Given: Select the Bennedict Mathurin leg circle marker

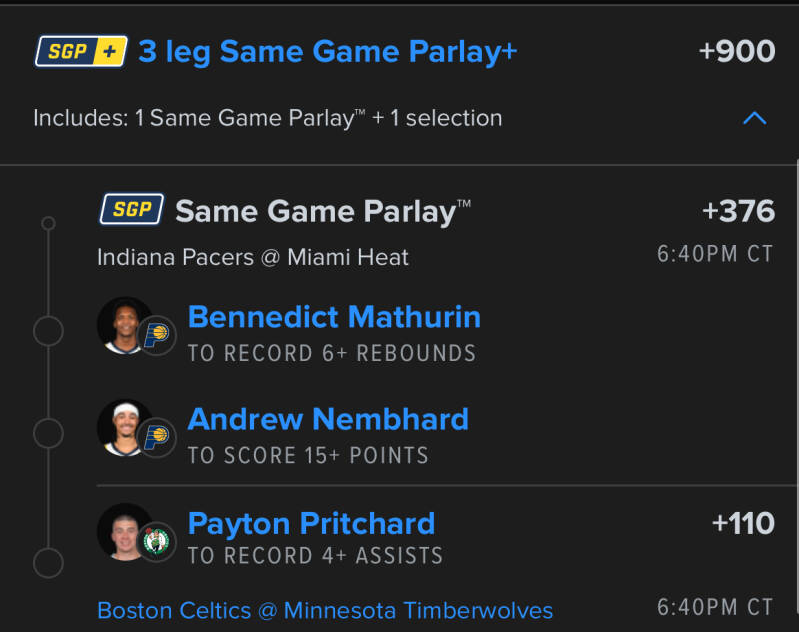Looking at the screenshot, I should pos(48,331).
